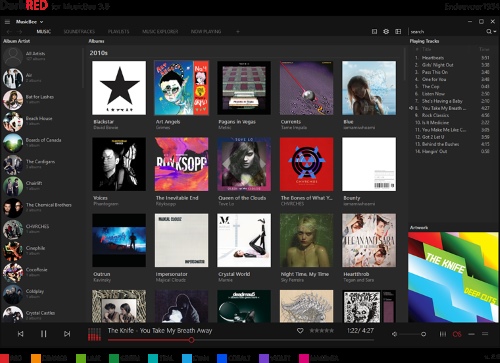Go back with the left arrow
Image resolution: width=500 pixels, height=363 pixels.
tap(9, 32)
